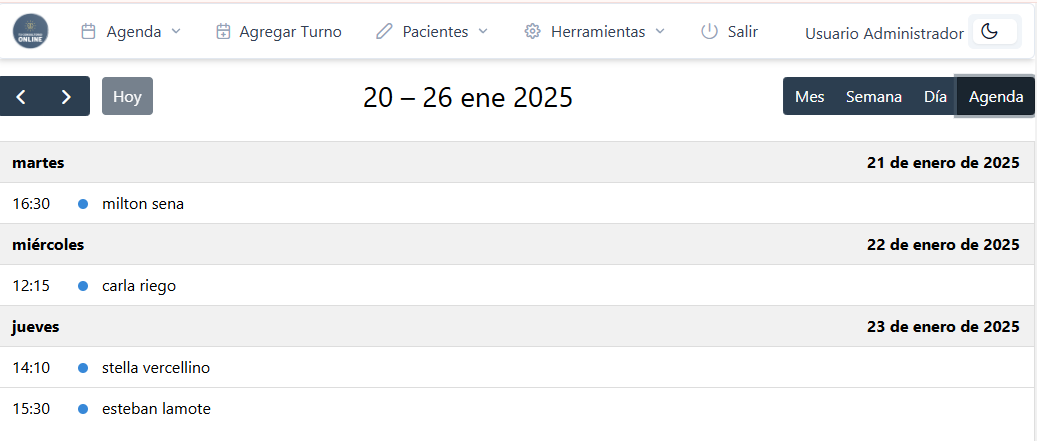The width and height of the screenshot is (1037, 441).
Task: Switch to the Semana view
Action: pyautogui.click(x=874, y=96)
